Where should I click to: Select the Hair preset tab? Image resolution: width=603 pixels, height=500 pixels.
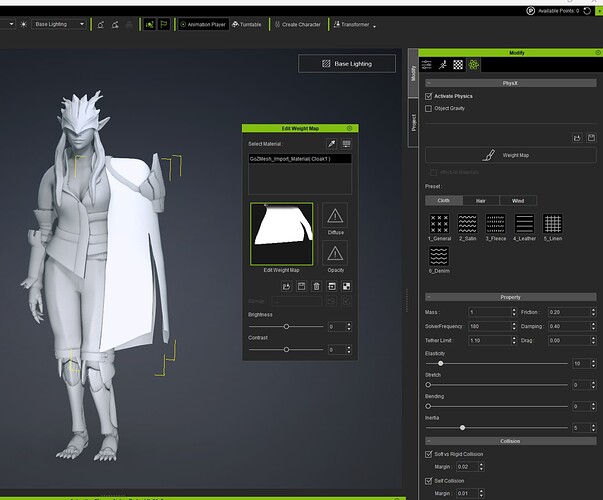(x=481, y=200)
